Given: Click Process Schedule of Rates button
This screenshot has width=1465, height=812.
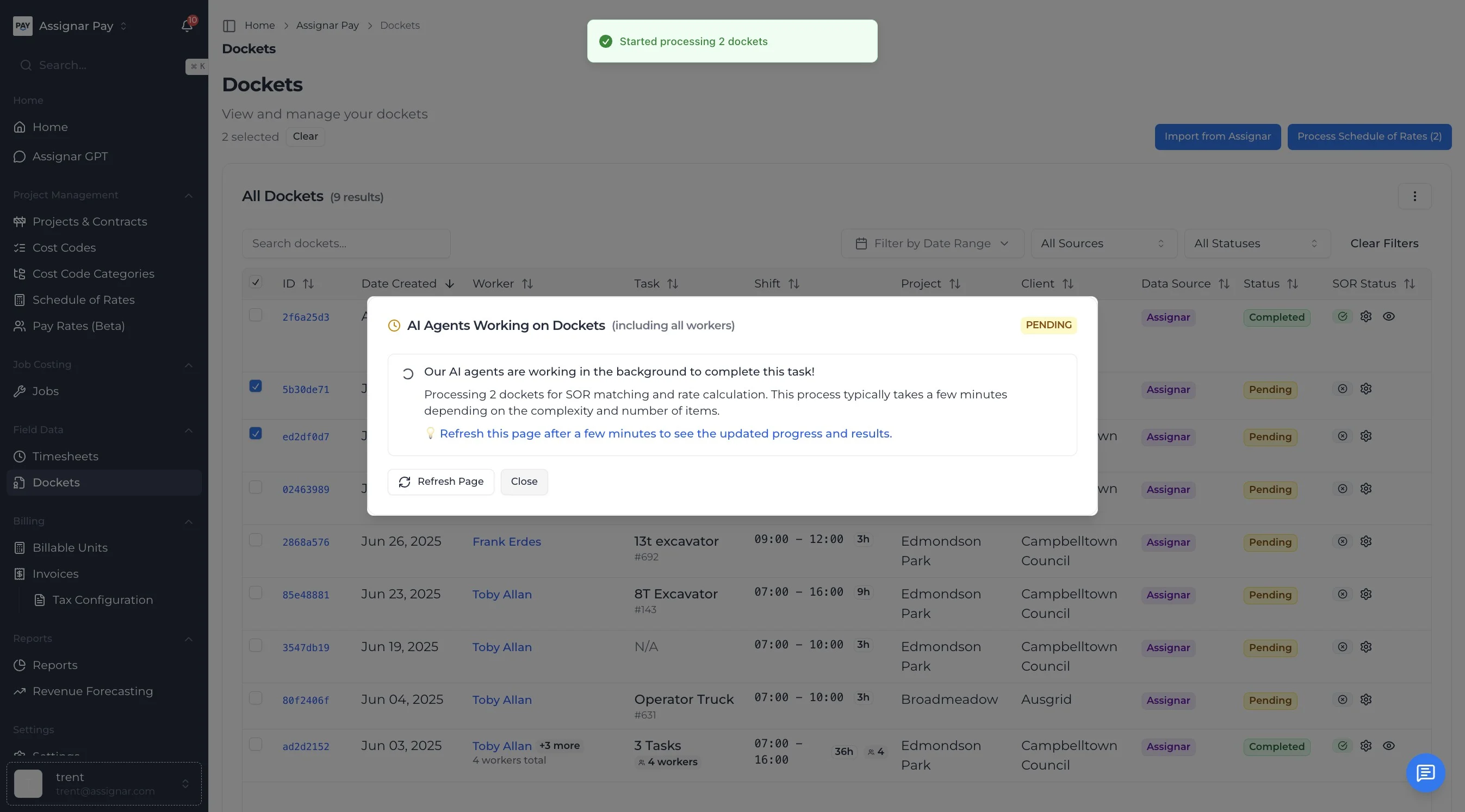Looking at the screenshot, I should pos(1369,136).
